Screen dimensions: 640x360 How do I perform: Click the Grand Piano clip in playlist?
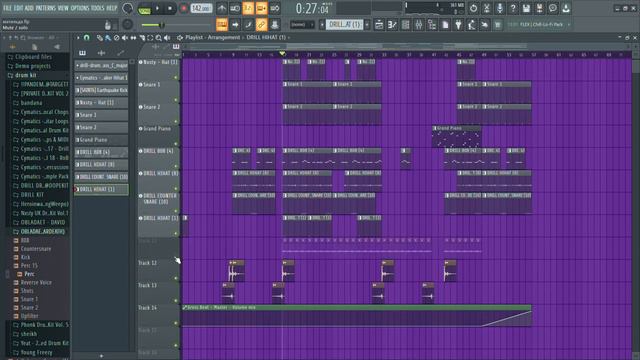(x=456, y=136)
